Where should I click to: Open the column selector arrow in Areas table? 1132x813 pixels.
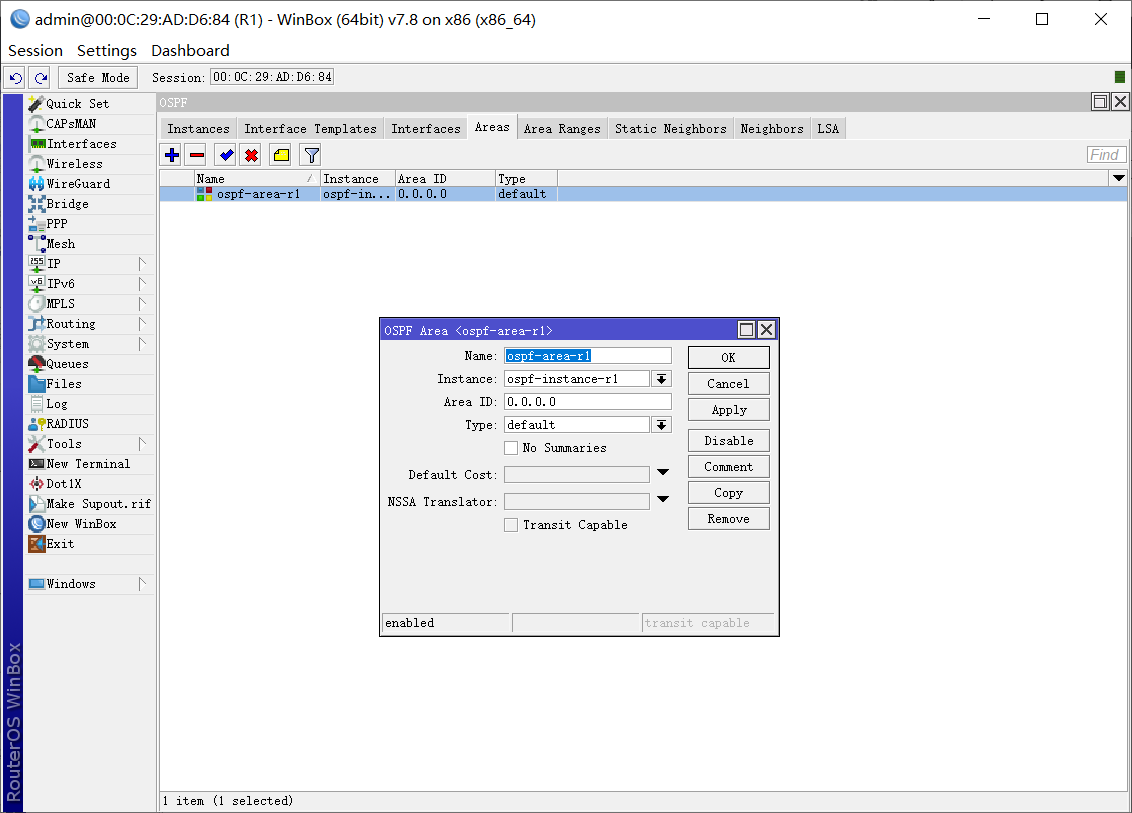(1118, 178)
